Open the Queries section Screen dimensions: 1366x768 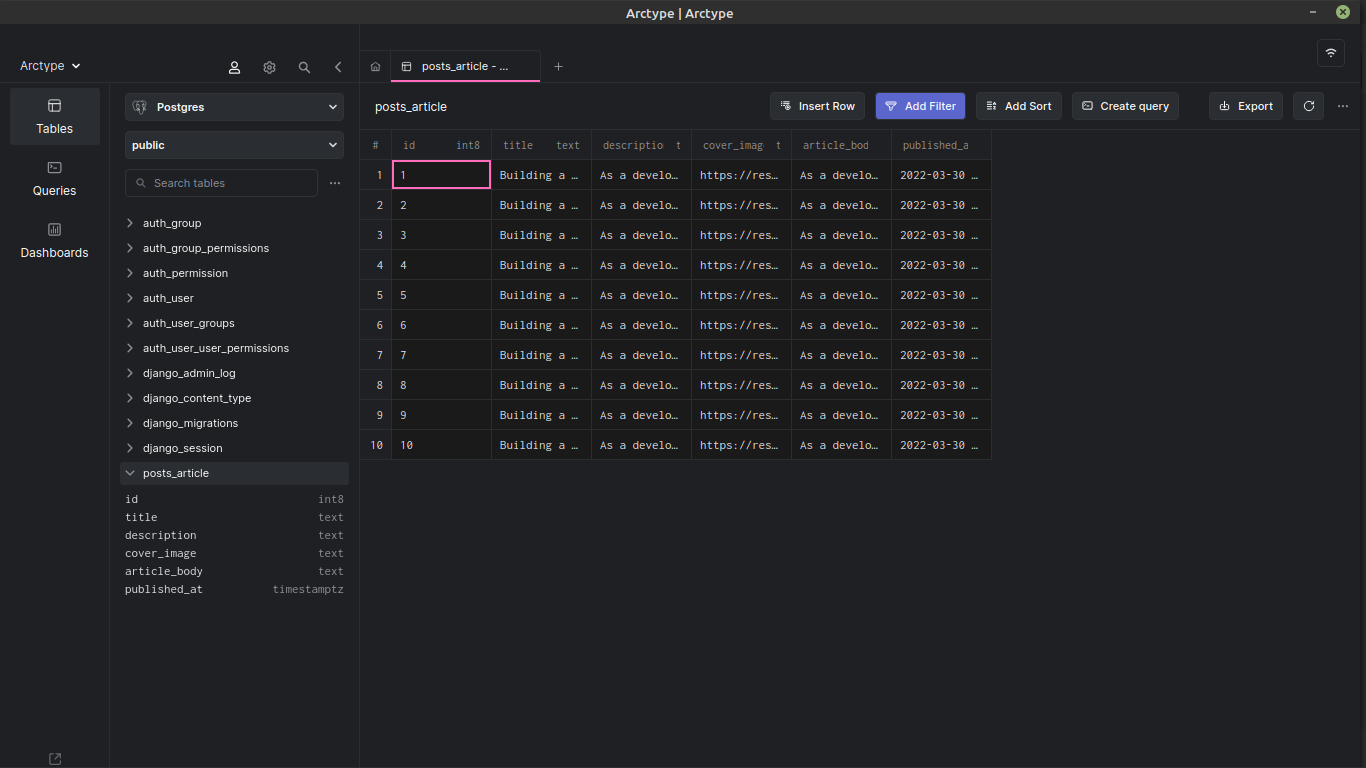pos(55,178)
